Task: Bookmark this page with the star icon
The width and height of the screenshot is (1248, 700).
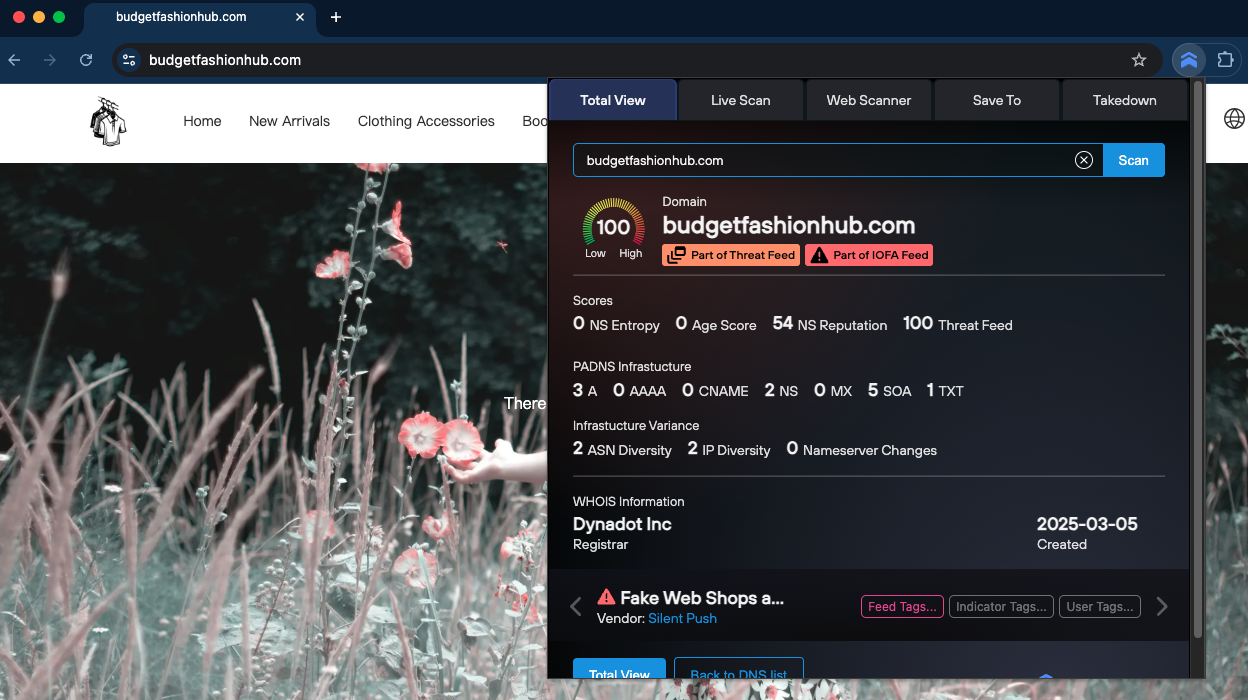Action: [1138, 60]
